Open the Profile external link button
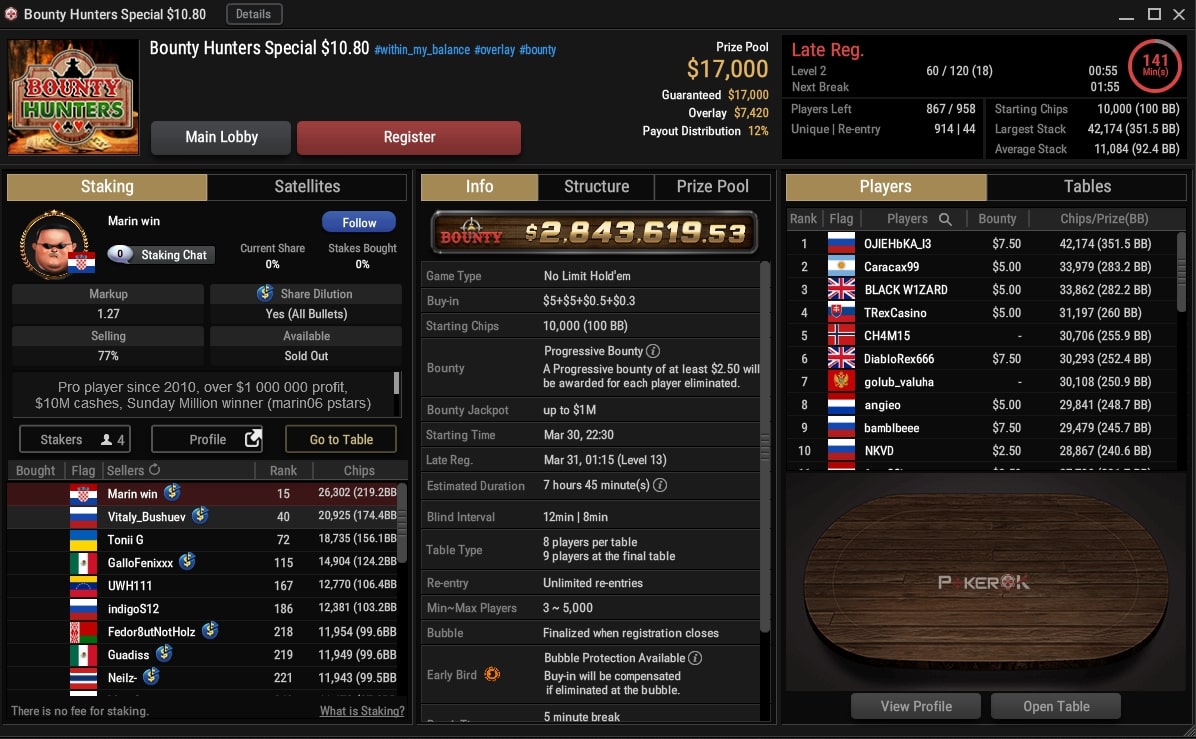1196x739 pixels. tap(207, 439)
